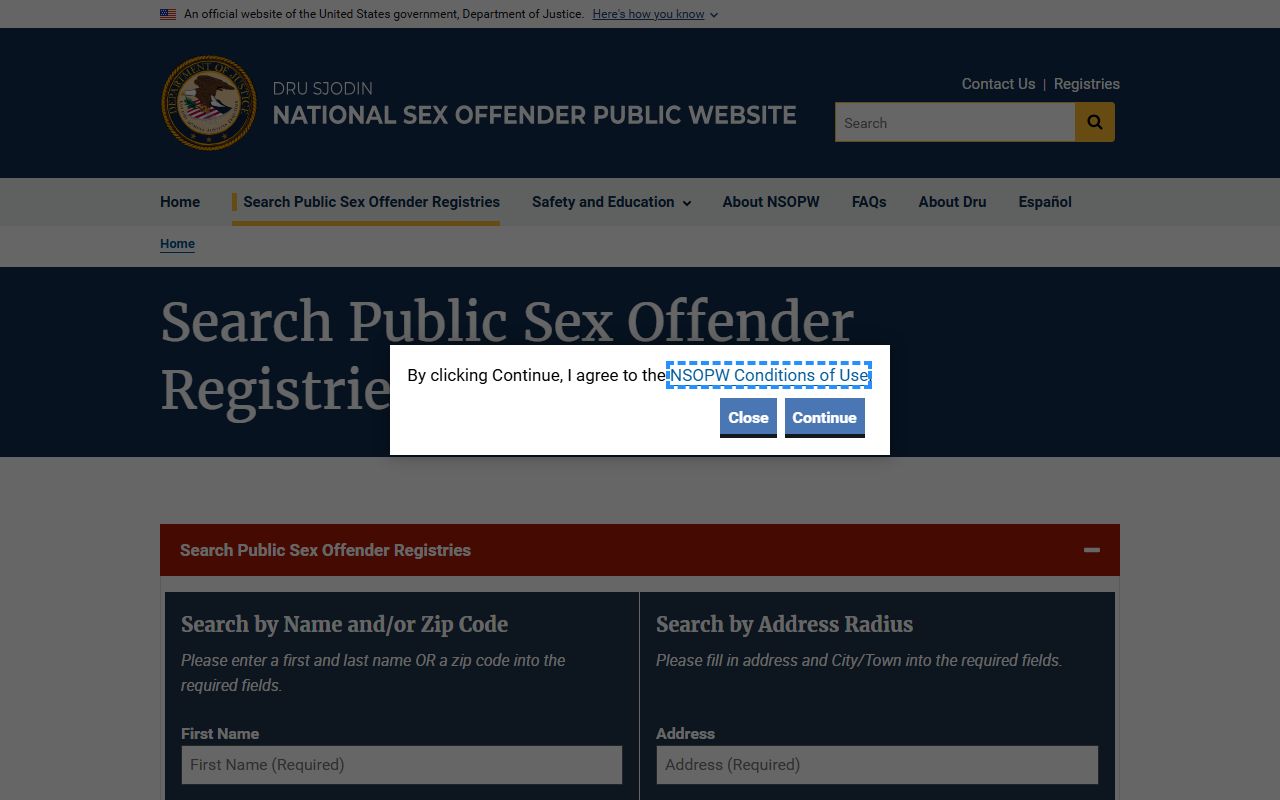Click Continue in the conditions dialog
1280x800 pixels.
pyautogui.click(x=825, y=417)
